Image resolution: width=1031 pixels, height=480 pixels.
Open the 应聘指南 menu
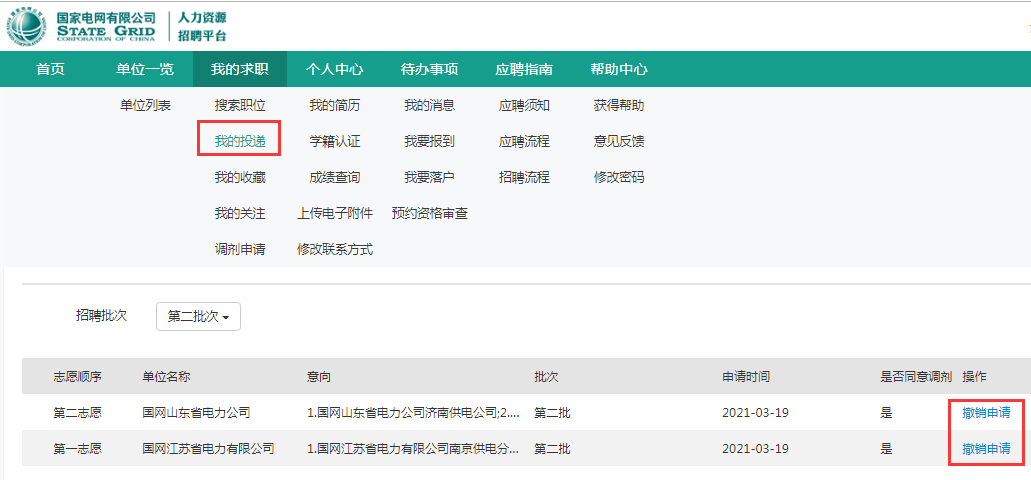pos(524,69)
